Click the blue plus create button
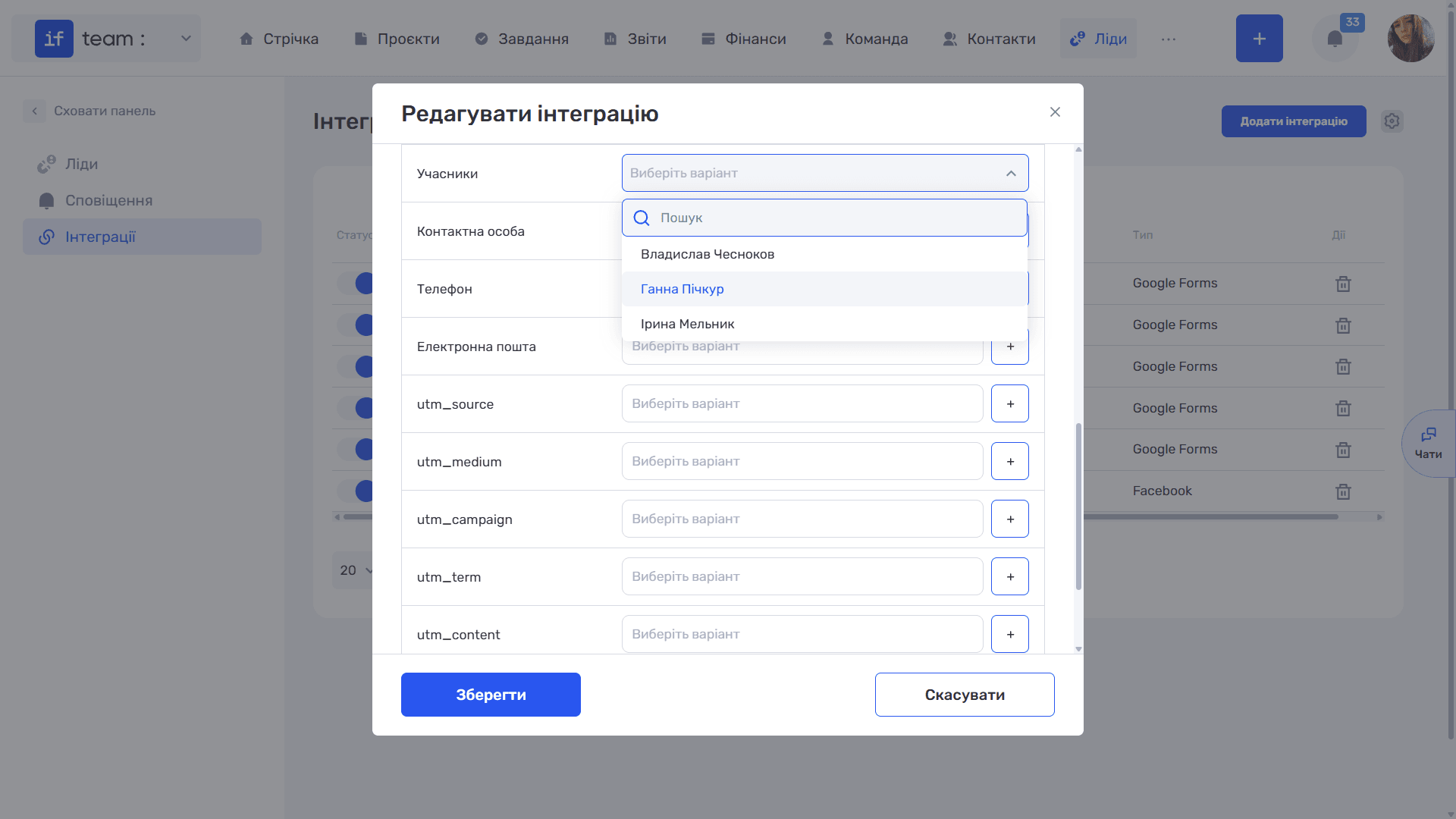 pos(1259,39)
